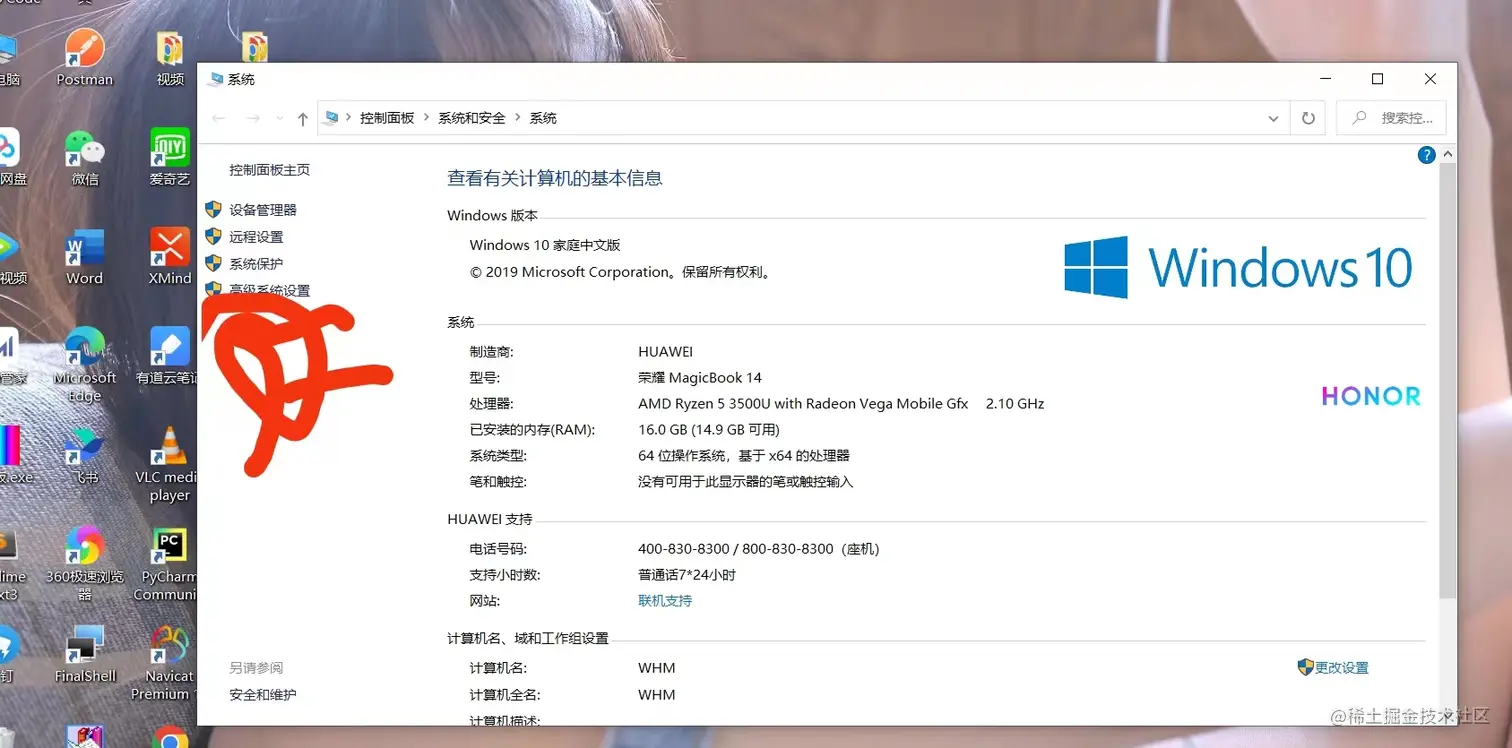Open 设备管理器 from the sidebar

coord(263,210)
